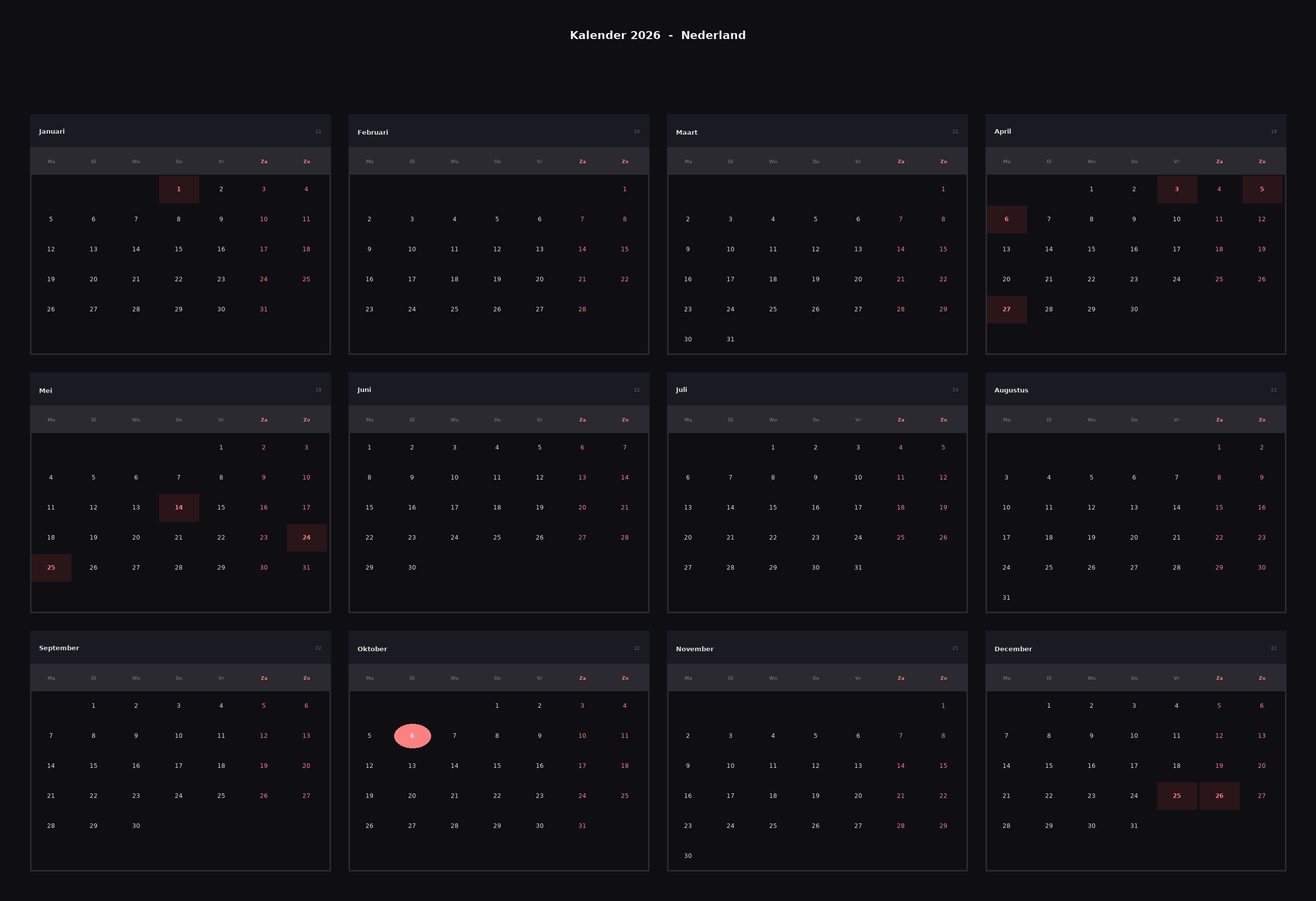Click the December month title
Screen dimensions: 1316x901
(x=1013, y=649)
